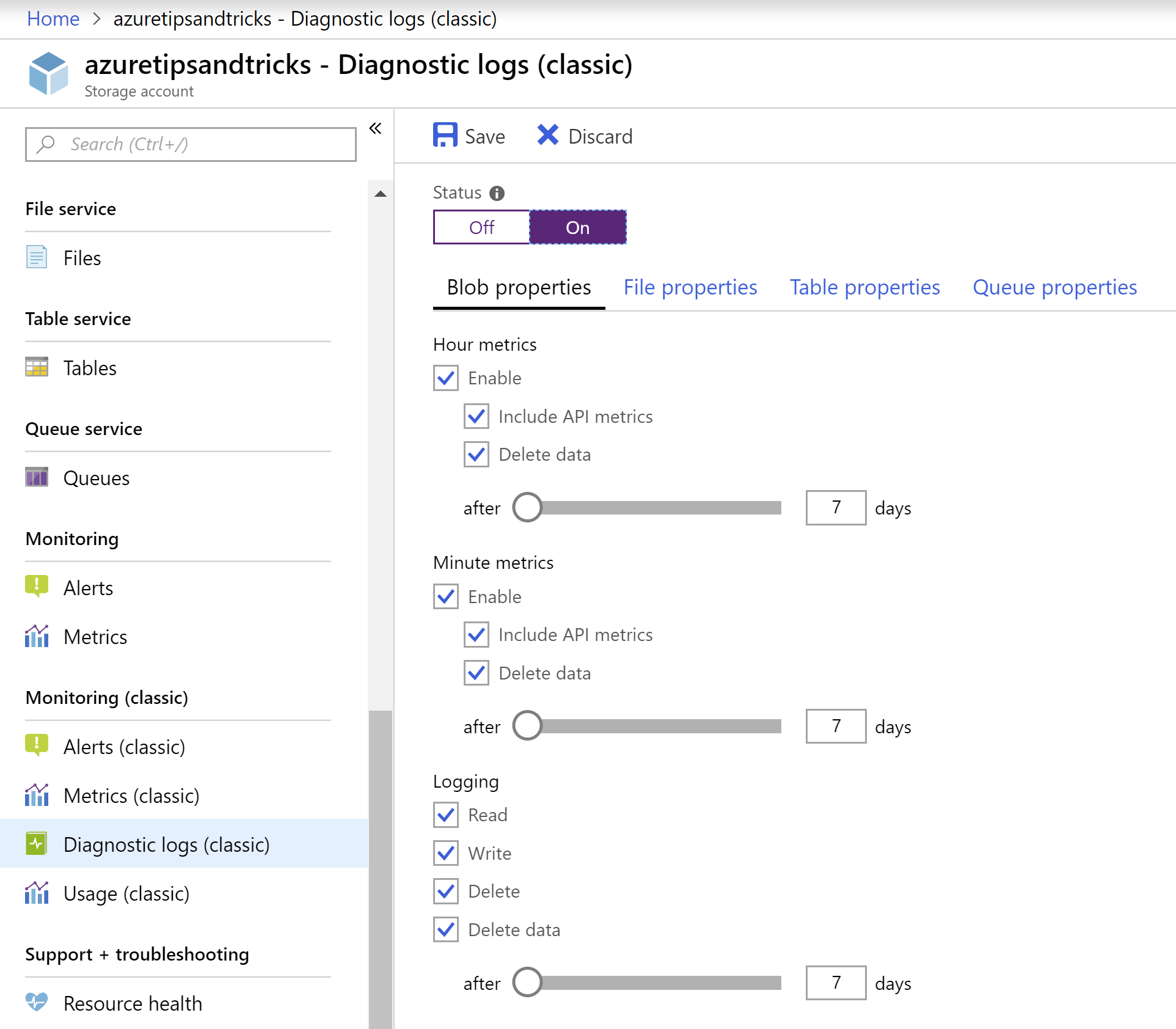Click the sidebar scrollbar thumb
The height and width of the screenshot is (1029, 1176).
[381, 870]
